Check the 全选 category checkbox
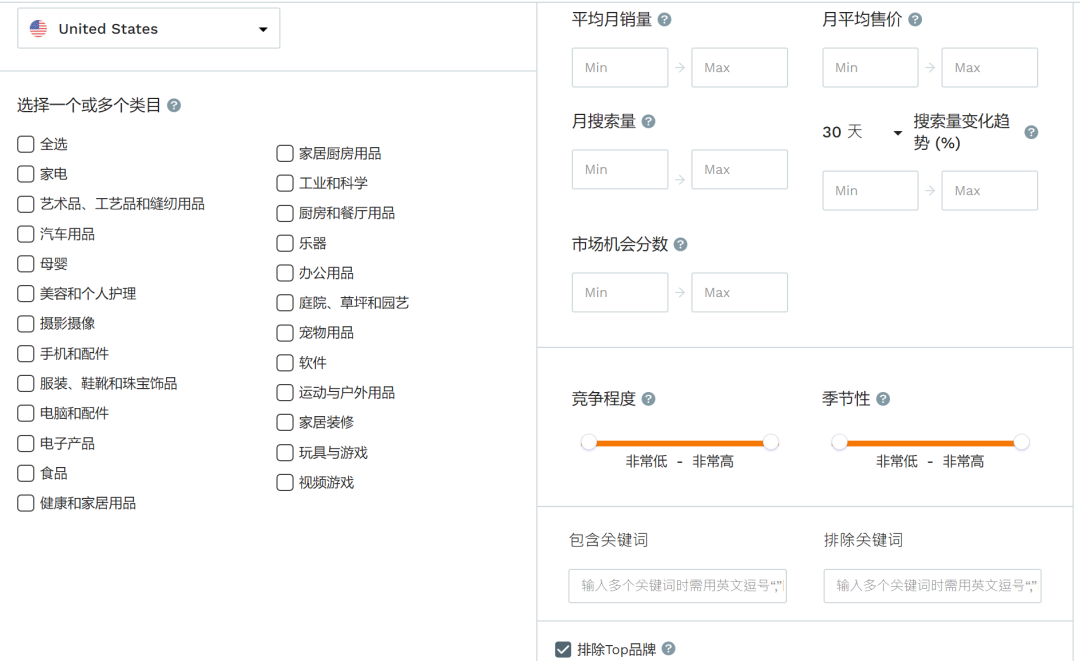 (26, 144)
